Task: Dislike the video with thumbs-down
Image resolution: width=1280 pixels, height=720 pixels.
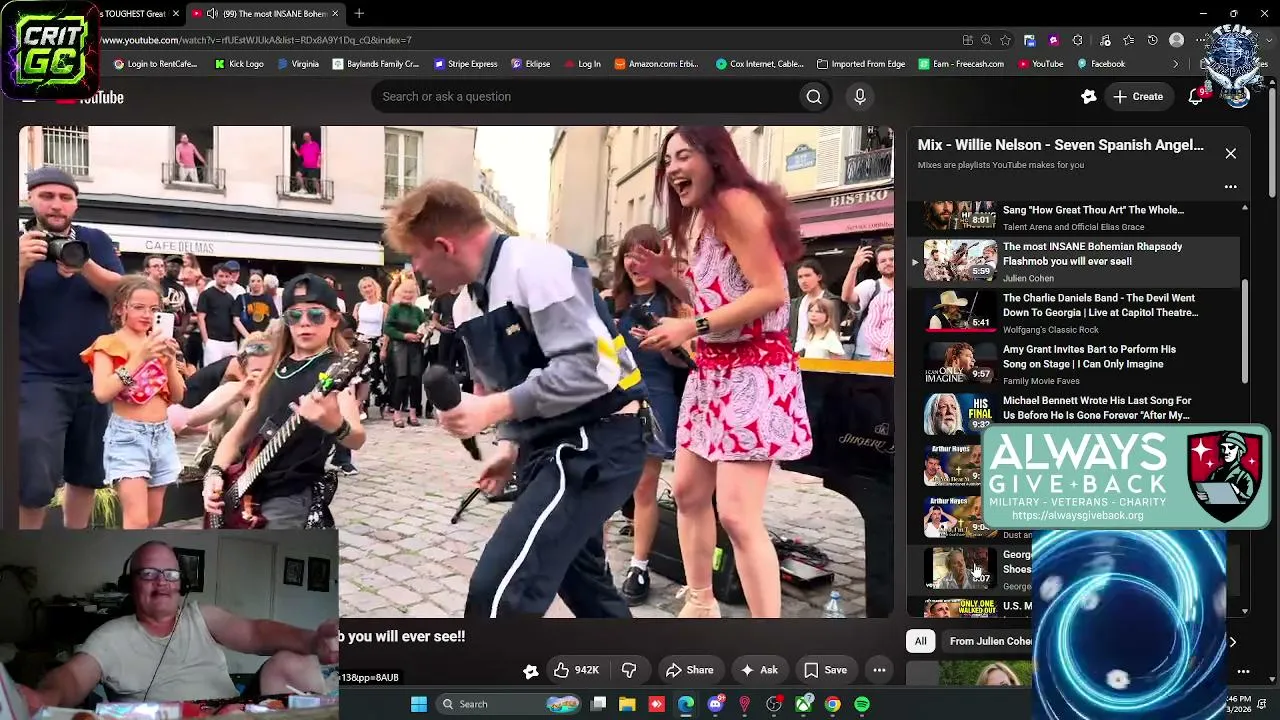Action: (629, 670)
